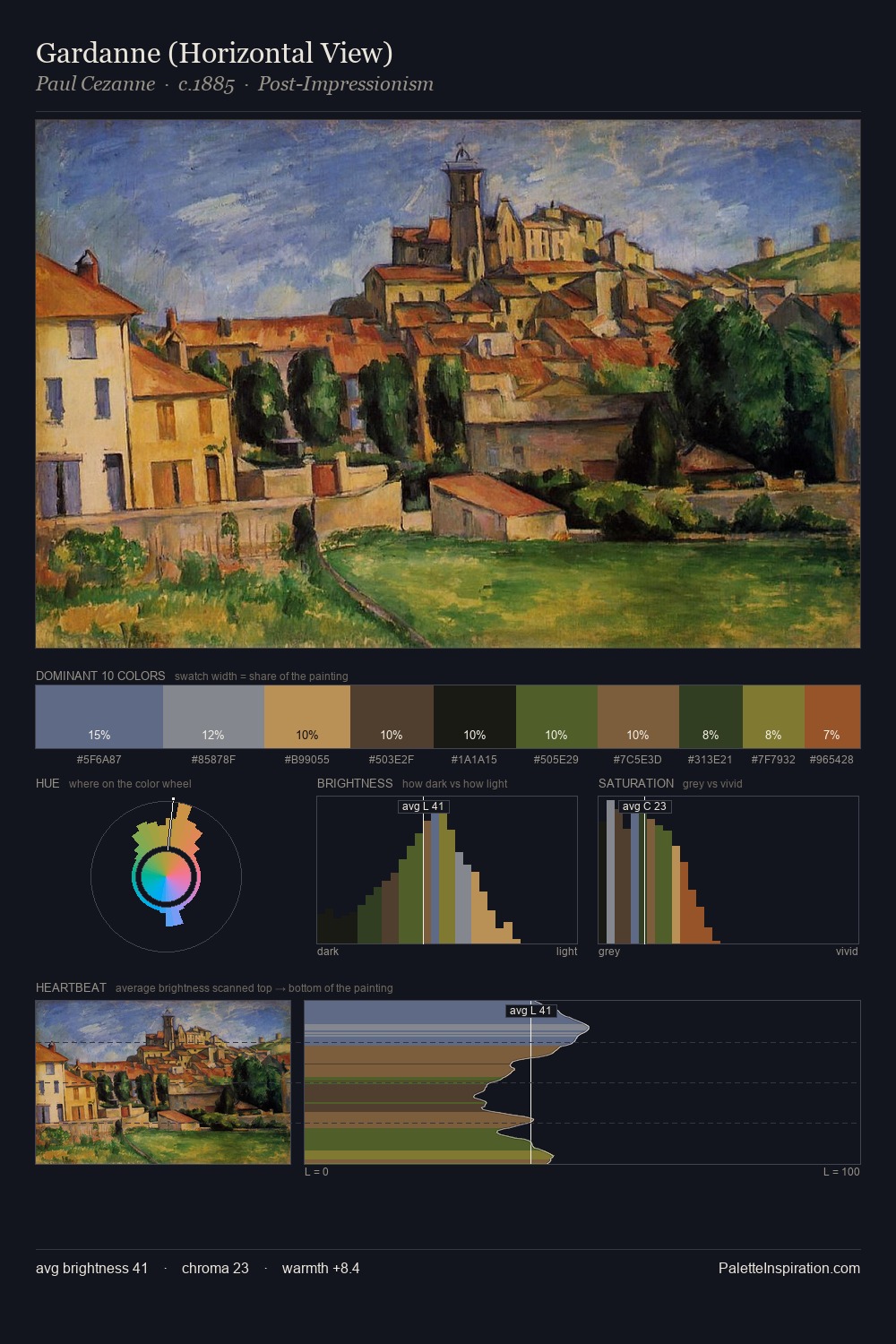Click the 'DOMINANT 10 COLORS' heading
896x1344 pixels.
tap(100, 676)
